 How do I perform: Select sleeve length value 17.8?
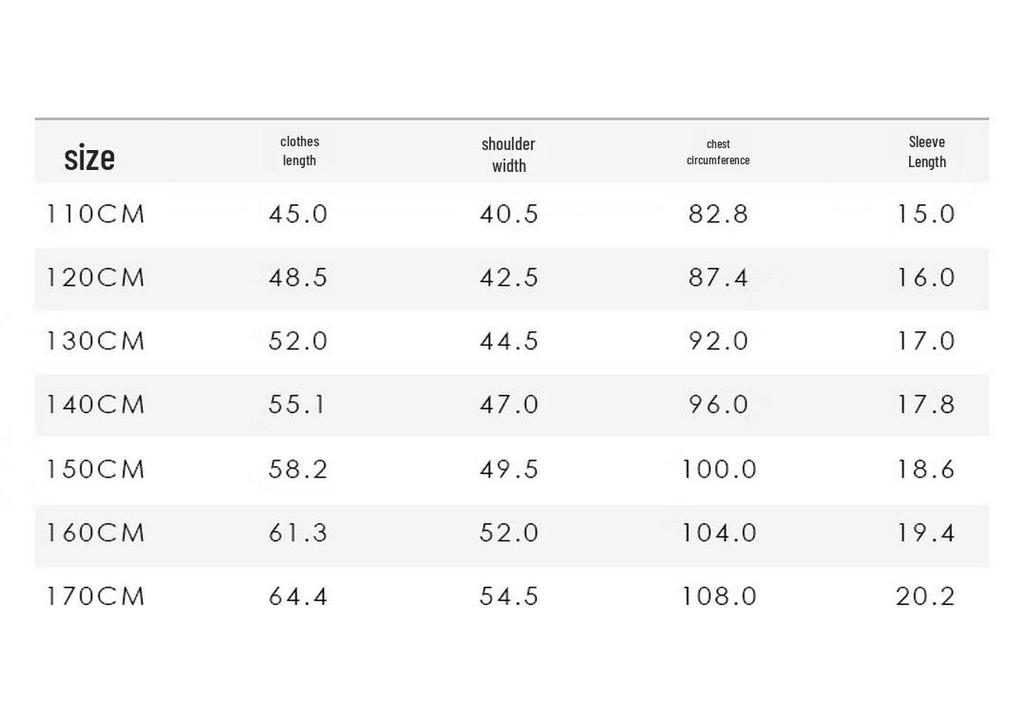coord(926,404)
